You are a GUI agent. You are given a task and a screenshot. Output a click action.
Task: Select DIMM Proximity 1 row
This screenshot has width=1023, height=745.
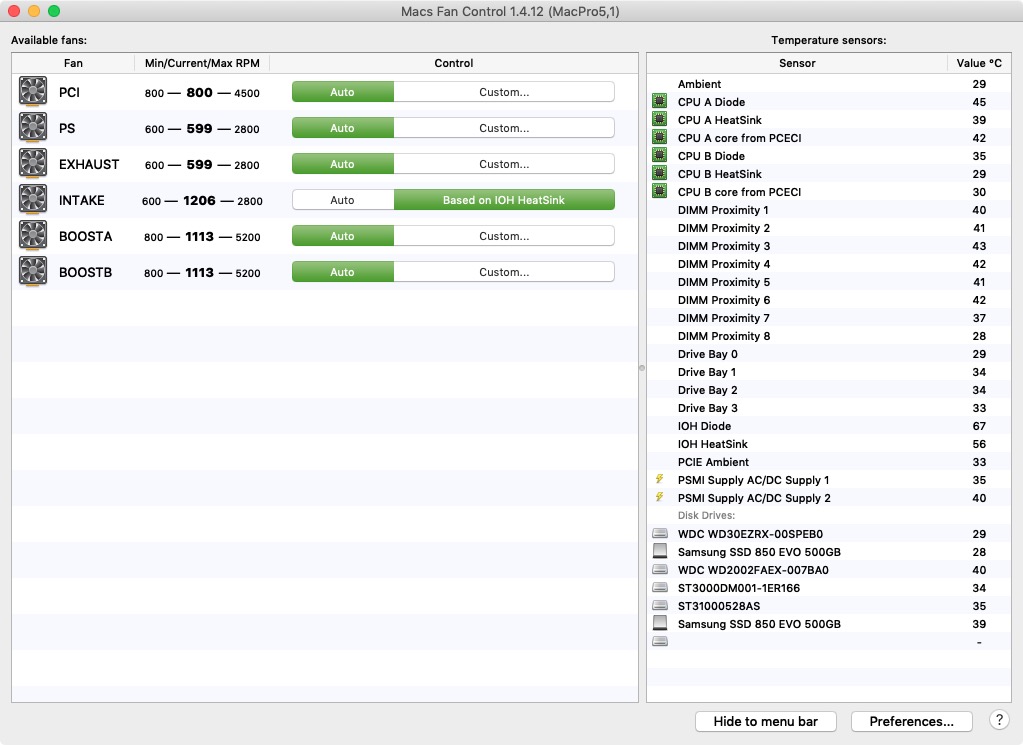[x=829, y=209]
